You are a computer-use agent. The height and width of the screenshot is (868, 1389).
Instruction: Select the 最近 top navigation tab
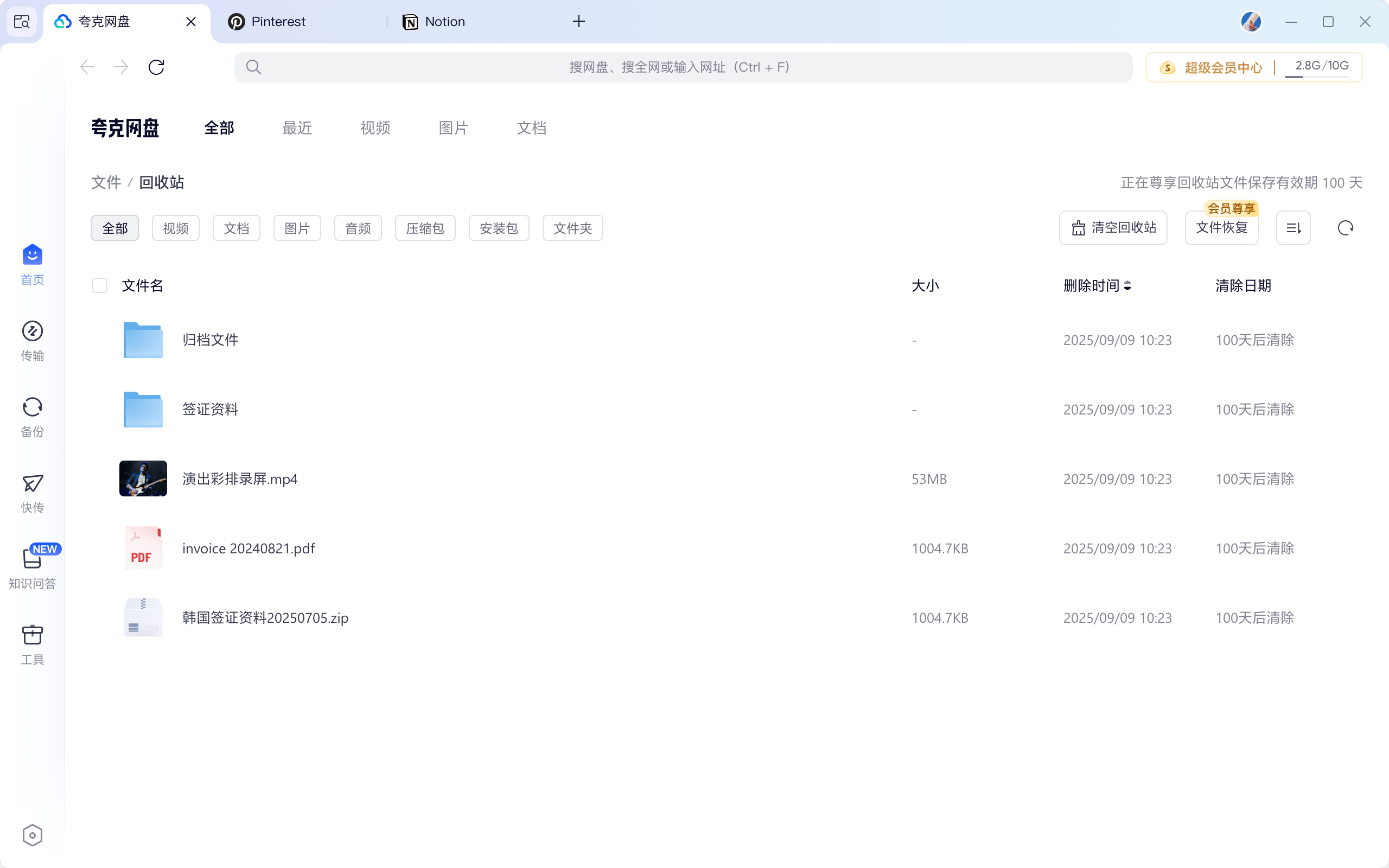[297, 127]
